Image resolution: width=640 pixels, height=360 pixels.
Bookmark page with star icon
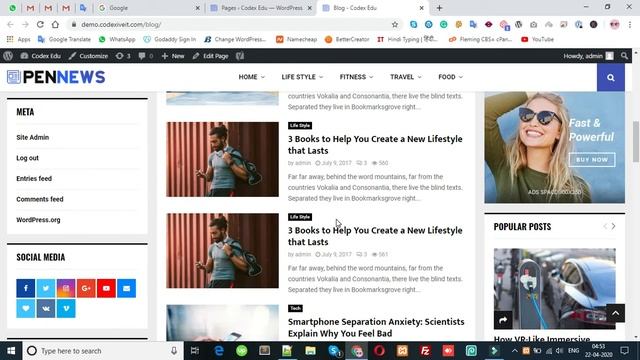pyautogui.click(x=395, y=24)
